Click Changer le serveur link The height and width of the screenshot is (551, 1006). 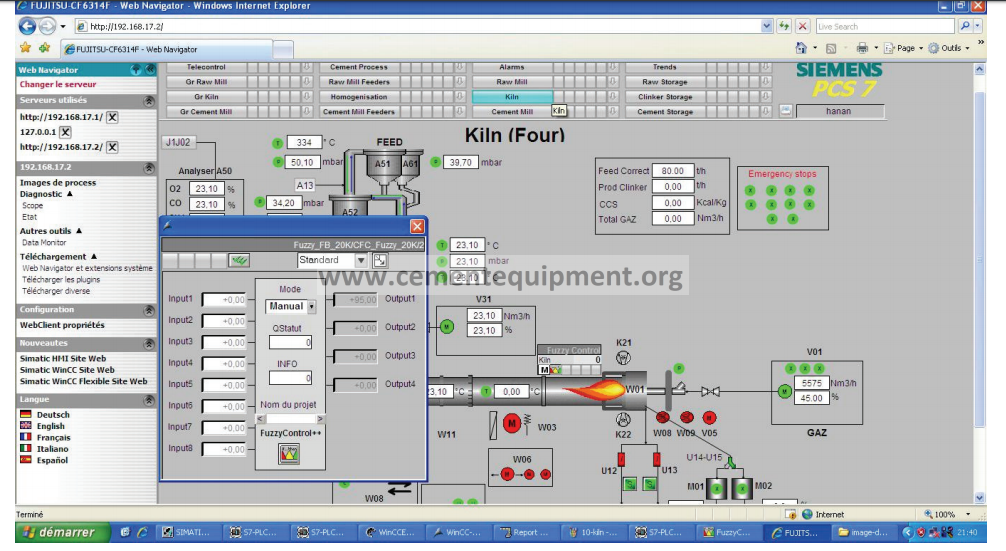tap(58, 84)
